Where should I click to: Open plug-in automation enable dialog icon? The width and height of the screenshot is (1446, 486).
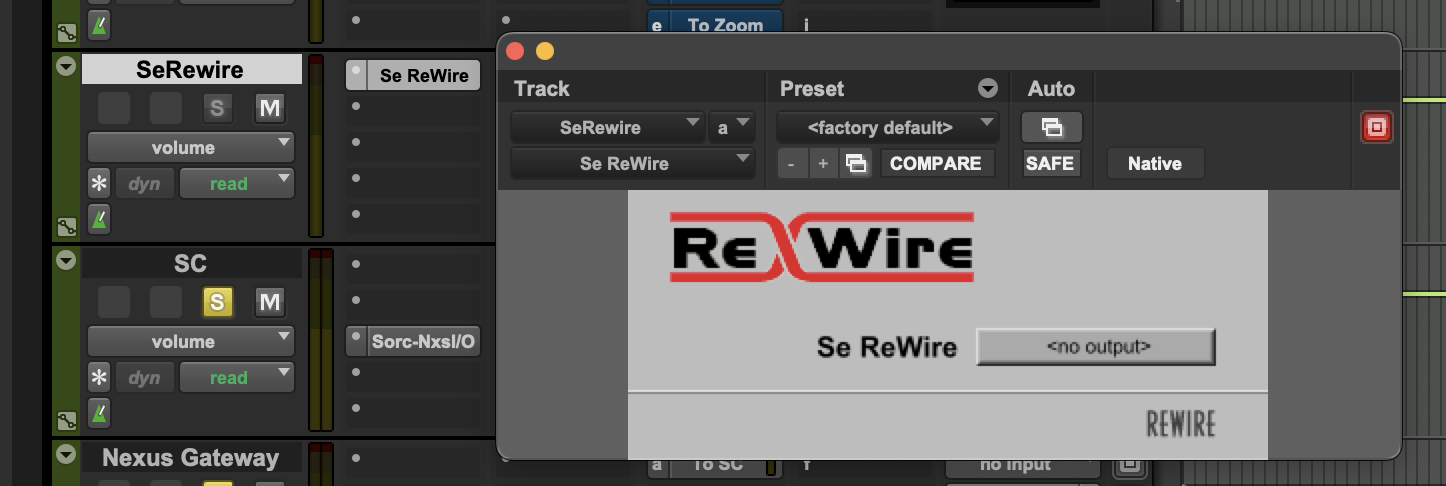(1050, 128)
